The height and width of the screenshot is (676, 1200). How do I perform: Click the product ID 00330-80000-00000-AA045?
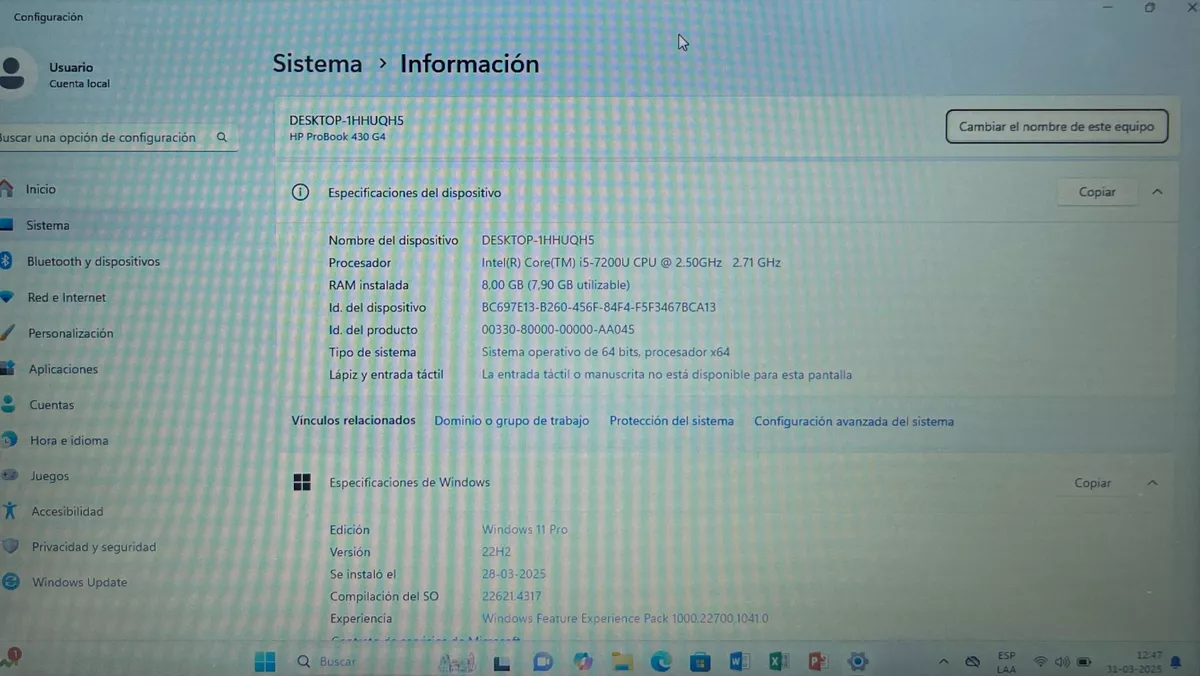click(x=558, y=330)
